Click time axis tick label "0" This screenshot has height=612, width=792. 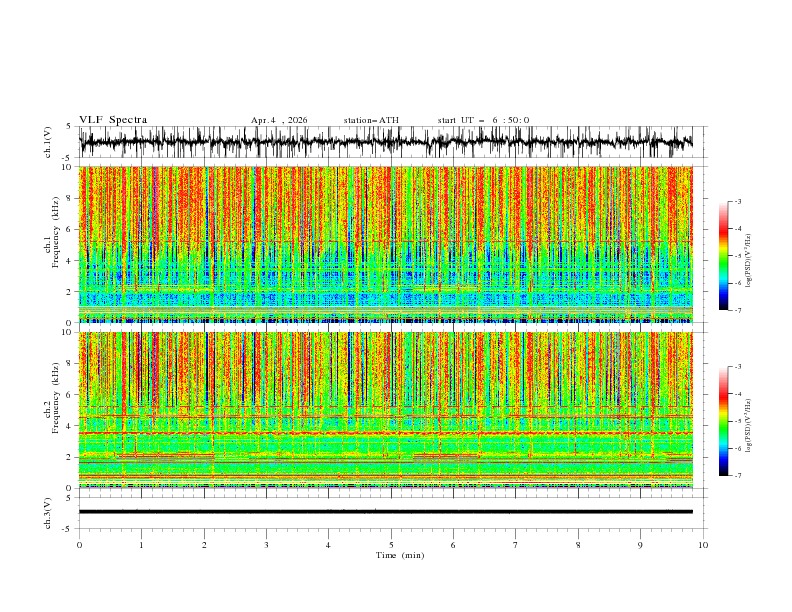[x=79, y=545]
